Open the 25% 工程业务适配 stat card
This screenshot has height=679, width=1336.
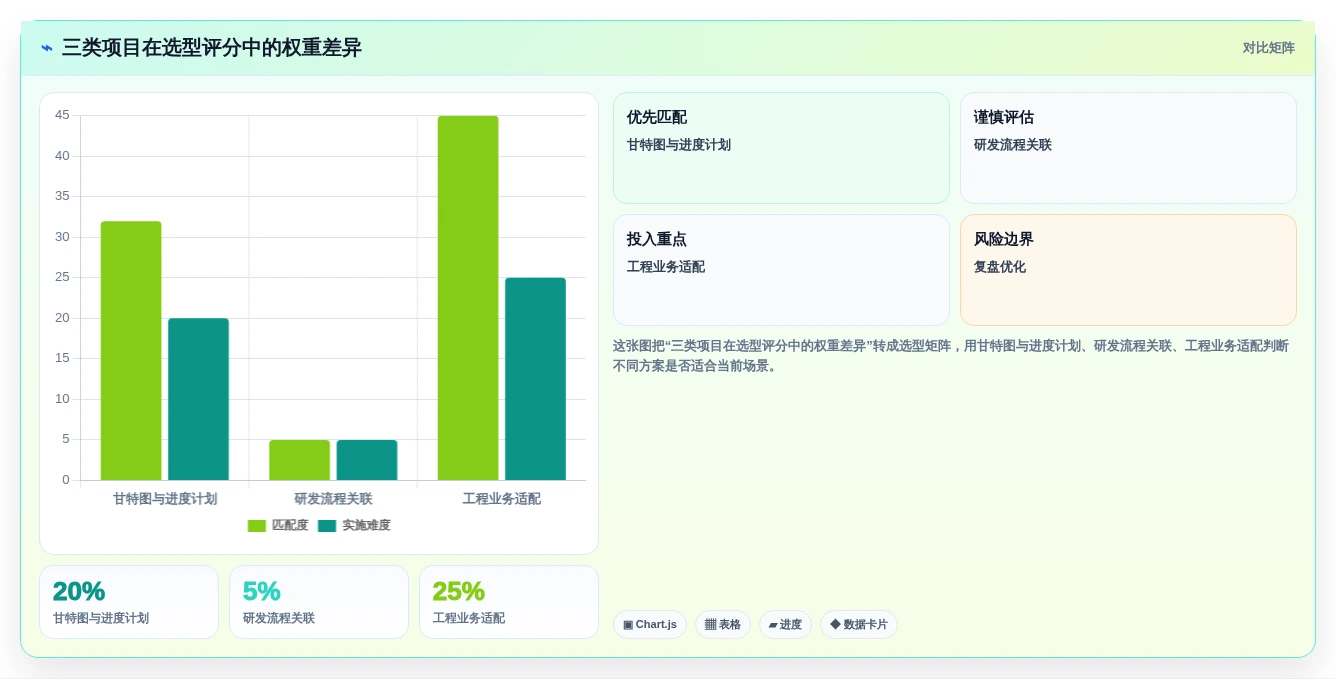coord(509,602)
